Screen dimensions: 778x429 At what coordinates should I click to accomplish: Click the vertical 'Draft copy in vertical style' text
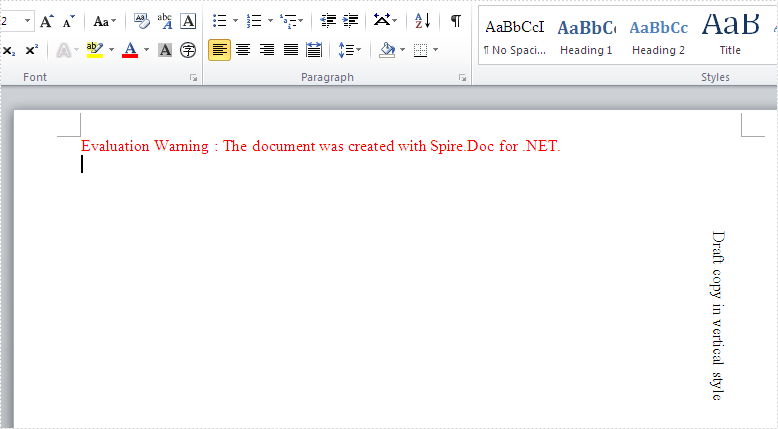[x=718, y=315]
